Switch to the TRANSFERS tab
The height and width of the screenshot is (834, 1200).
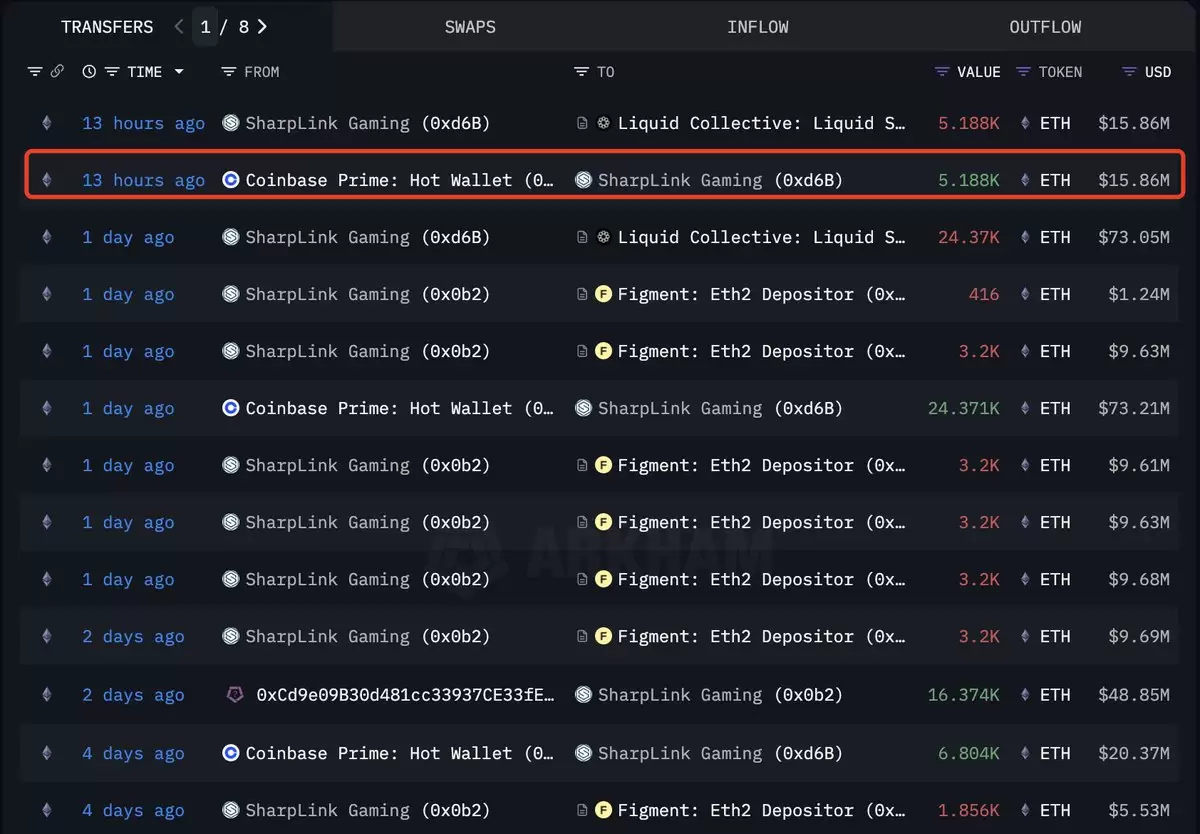pos(107,27)
